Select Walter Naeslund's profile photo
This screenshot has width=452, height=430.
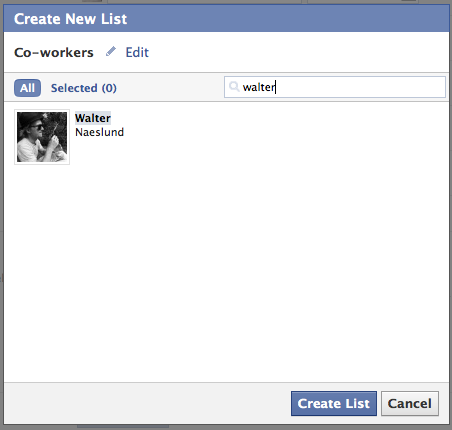pyautogui.click(x=42, y=137)
